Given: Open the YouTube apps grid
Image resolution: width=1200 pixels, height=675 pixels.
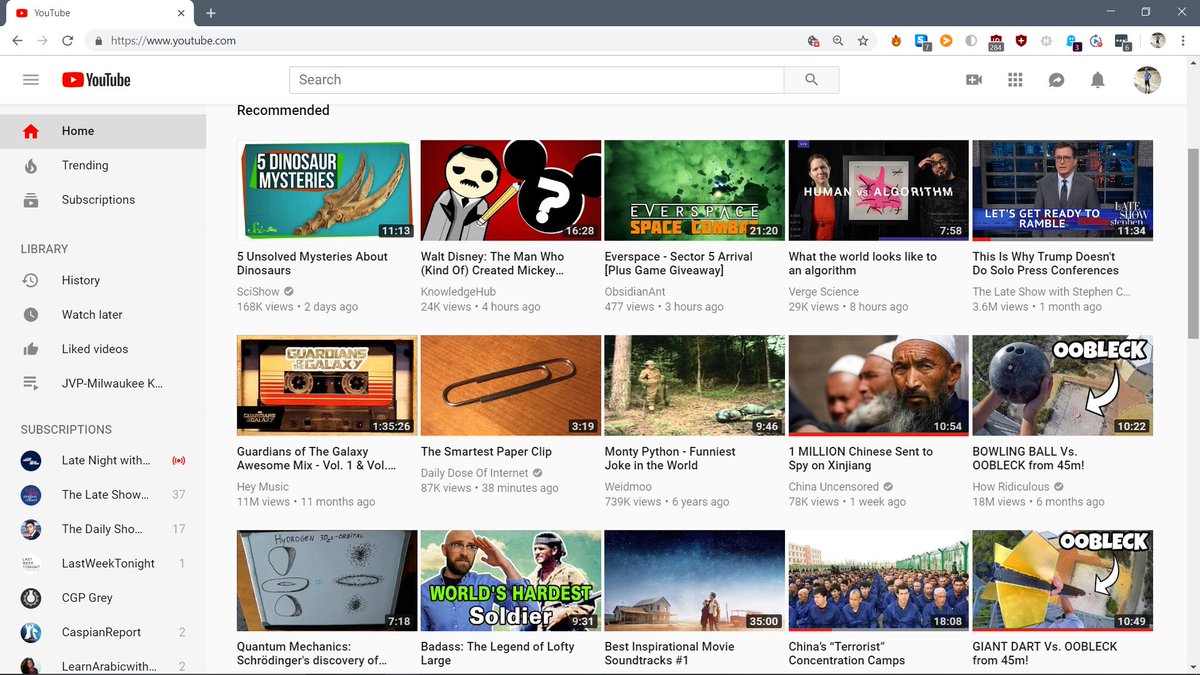Looking at the screenshot, I should pyautogui.click(x=1015, y=80).
